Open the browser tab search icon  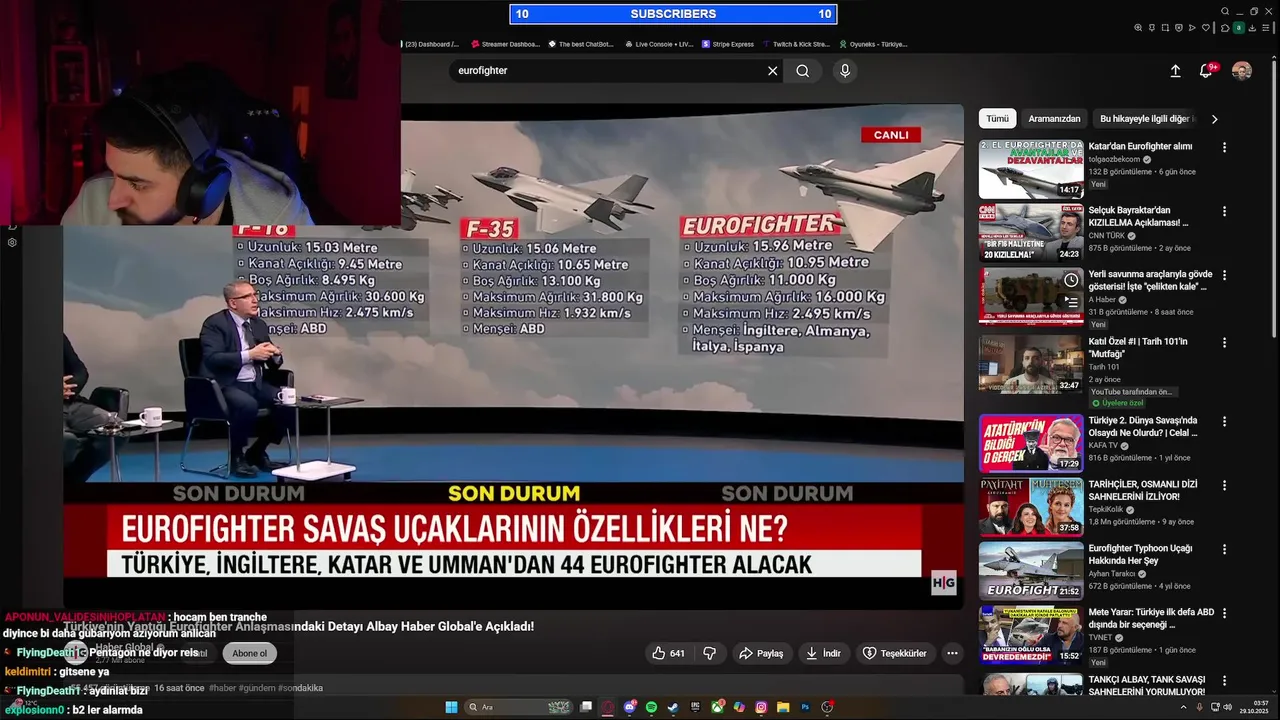click(x=1225, y=11)
